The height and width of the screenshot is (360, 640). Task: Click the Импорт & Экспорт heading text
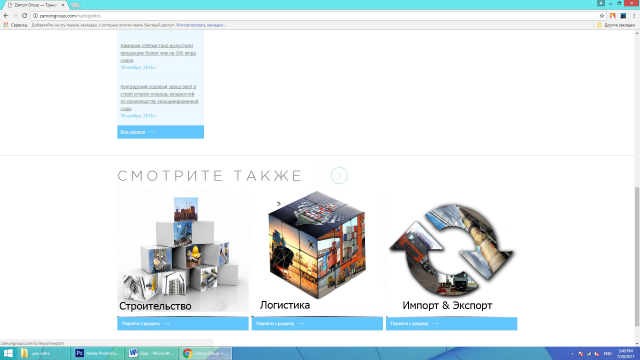(x=447, y=305)
